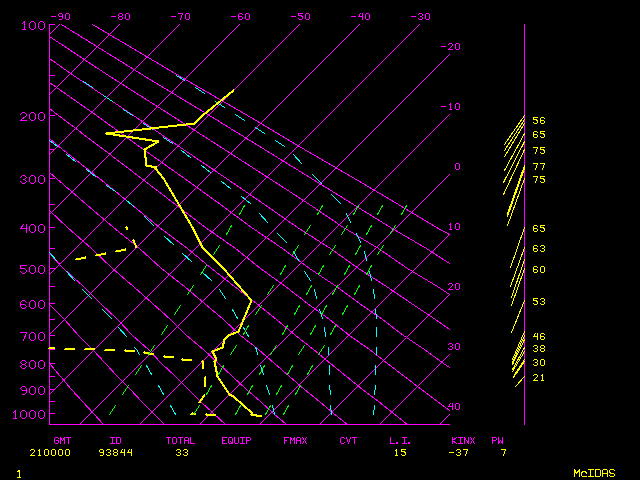Click wind speed value 21
The width and height of the screenshot is (640, 480).
(x=539, y=377)
